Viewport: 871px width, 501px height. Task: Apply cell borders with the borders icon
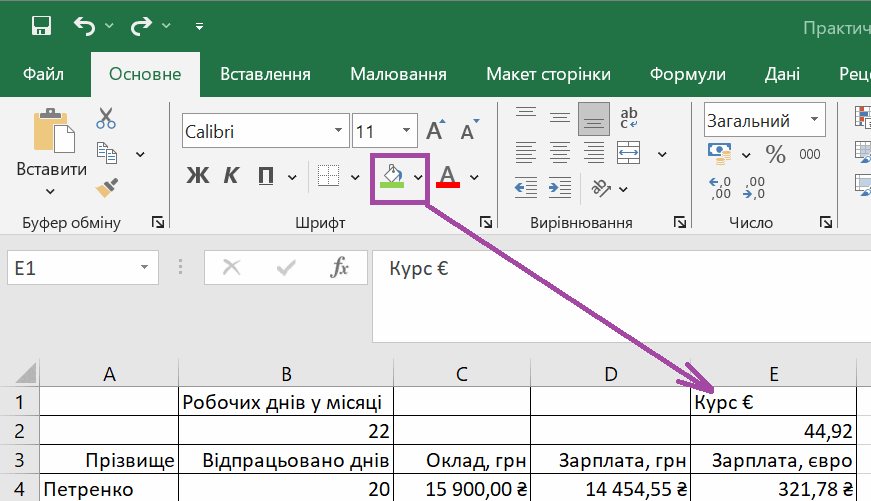(x=329, y=176)
